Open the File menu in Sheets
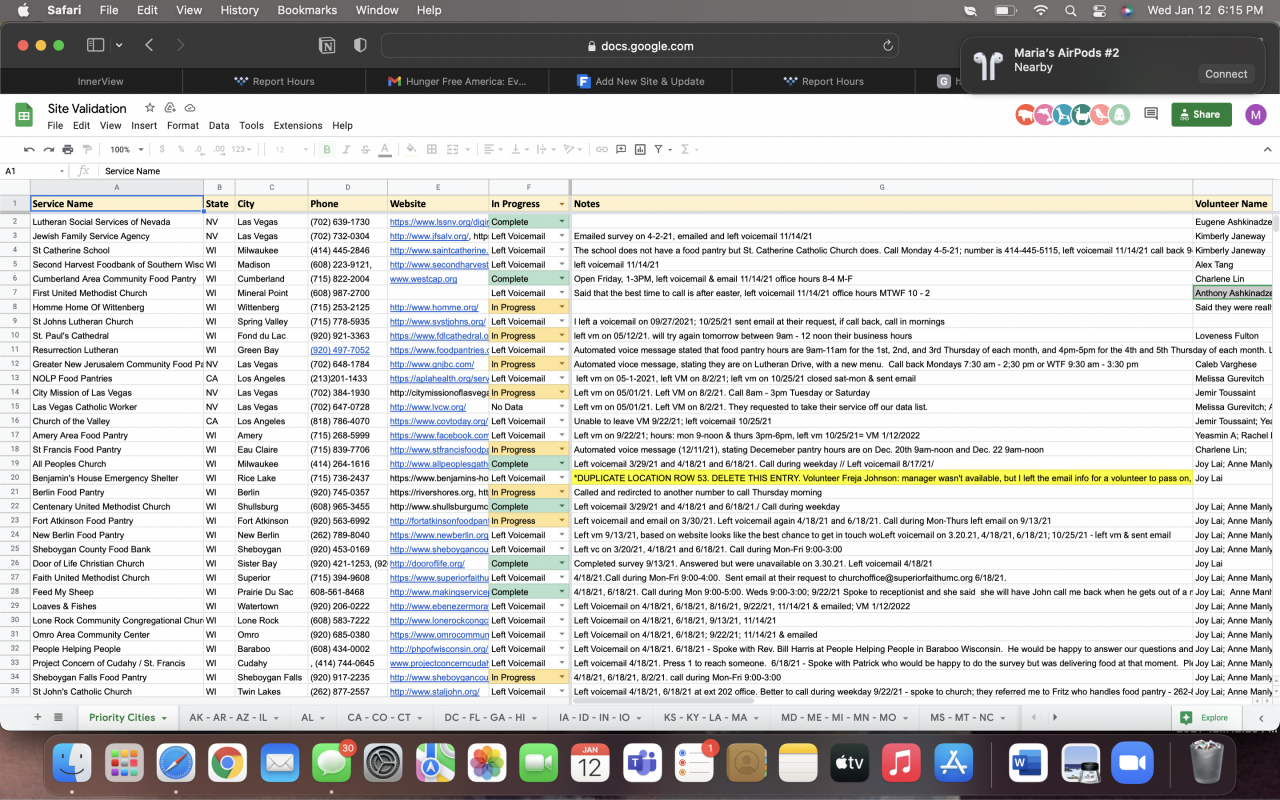1280x800 pixels. 55,126
